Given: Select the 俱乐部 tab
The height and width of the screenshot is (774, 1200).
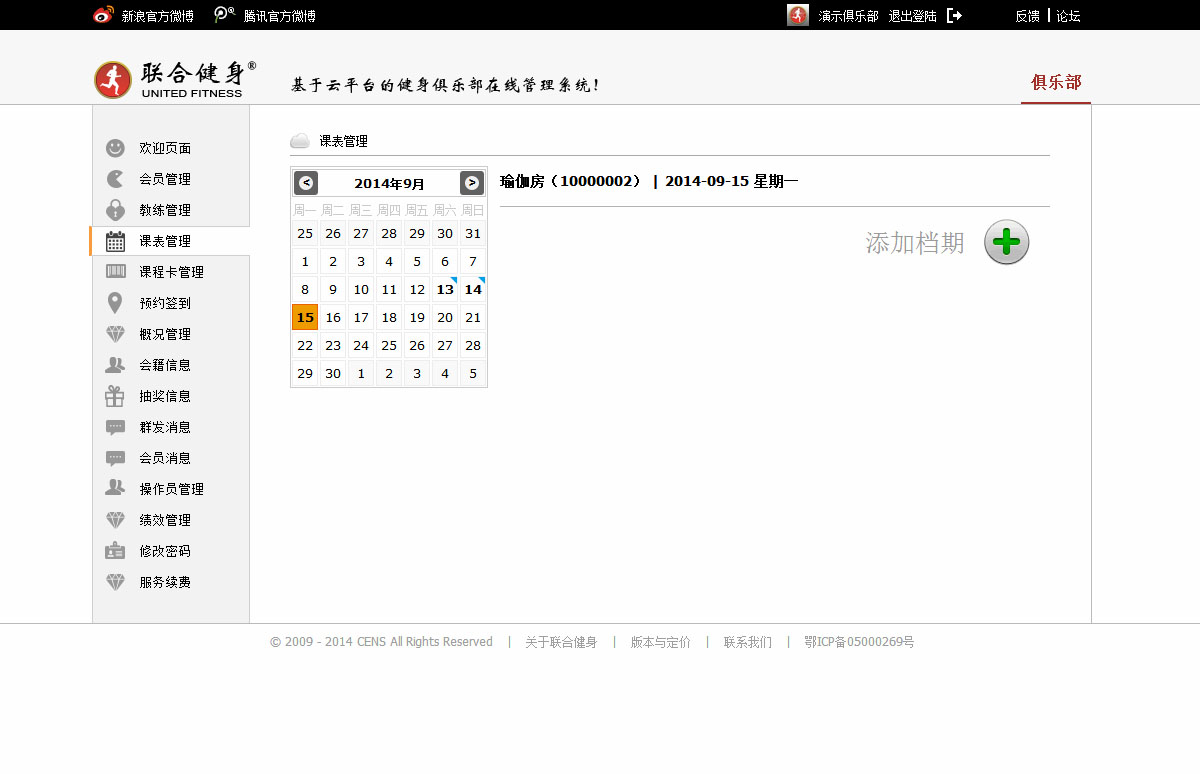Looking at the screenshot, I should (1056, 82).
